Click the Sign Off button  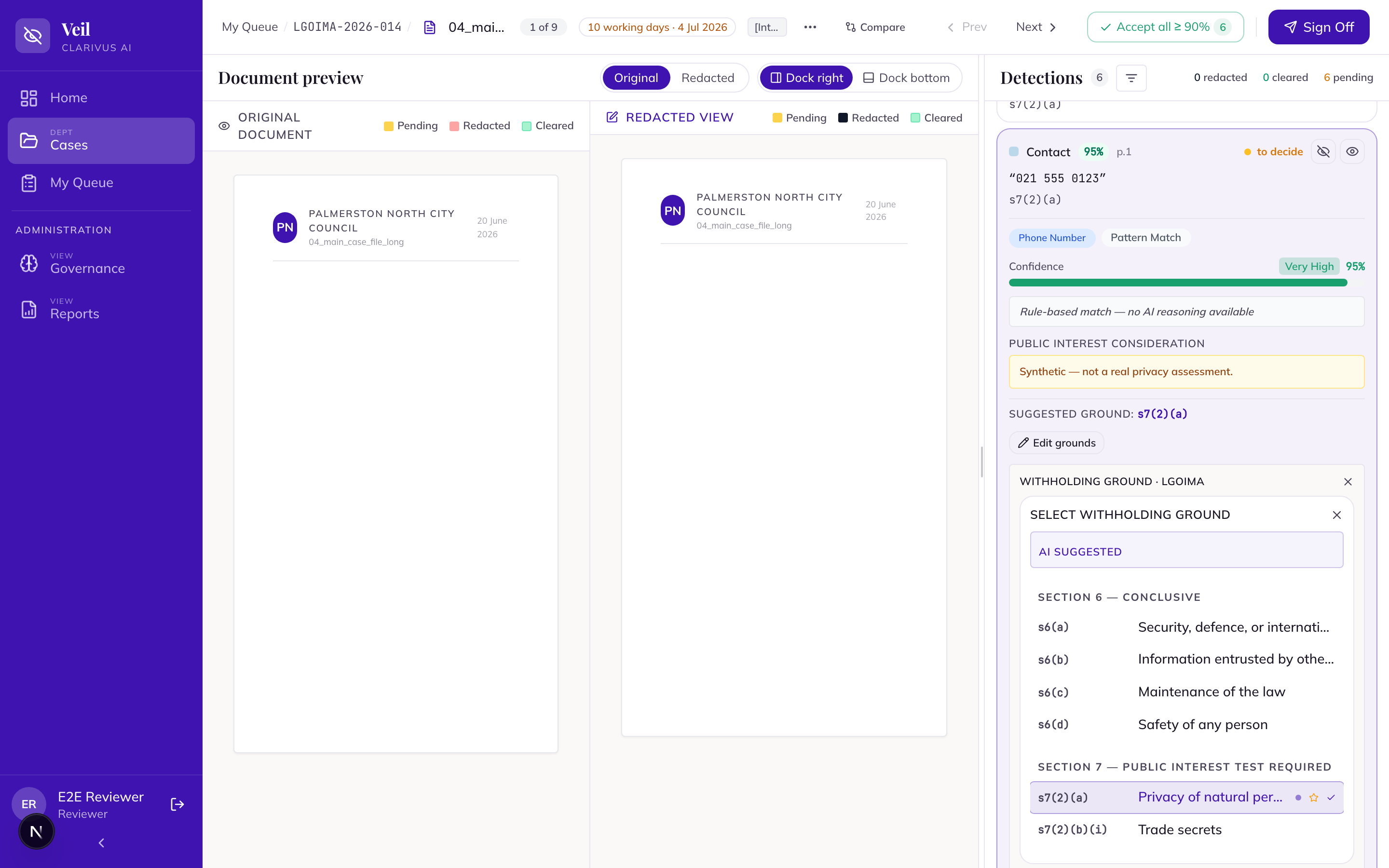[1319, 27]
